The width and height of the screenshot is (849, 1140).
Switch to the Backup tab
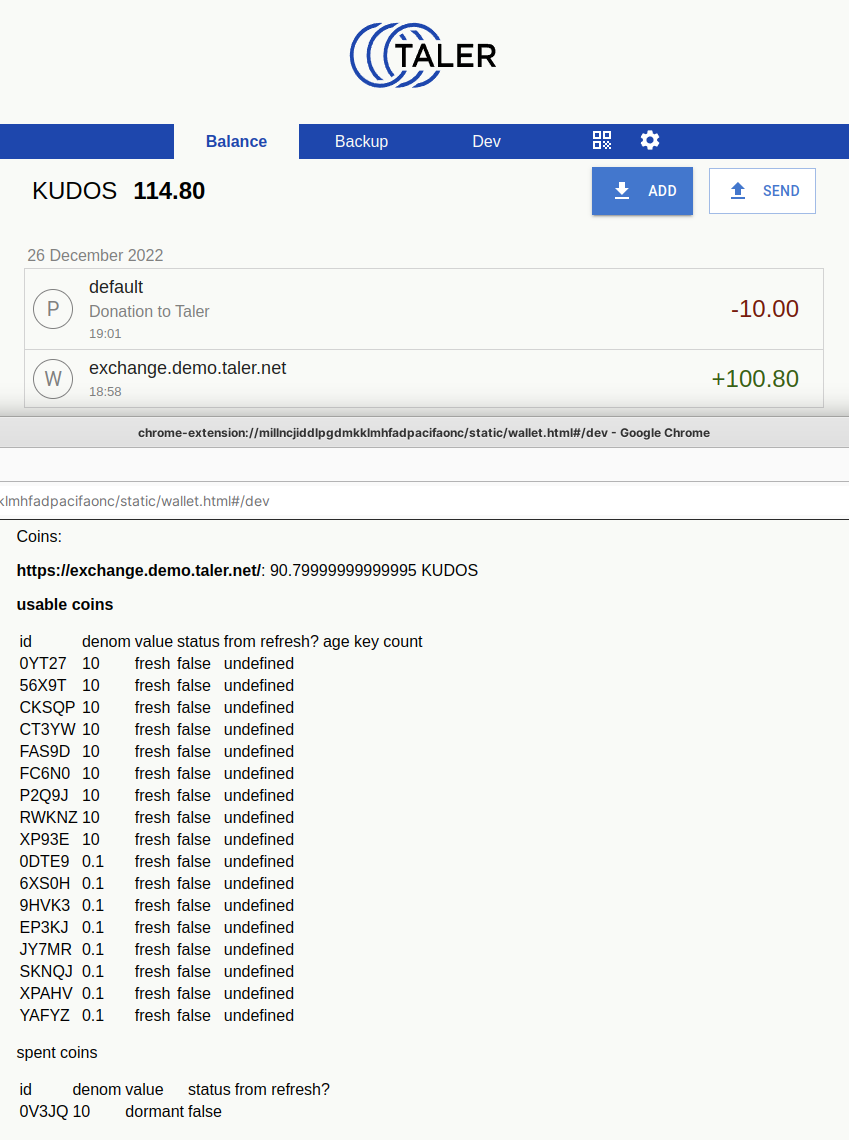(x=361, y=141)
